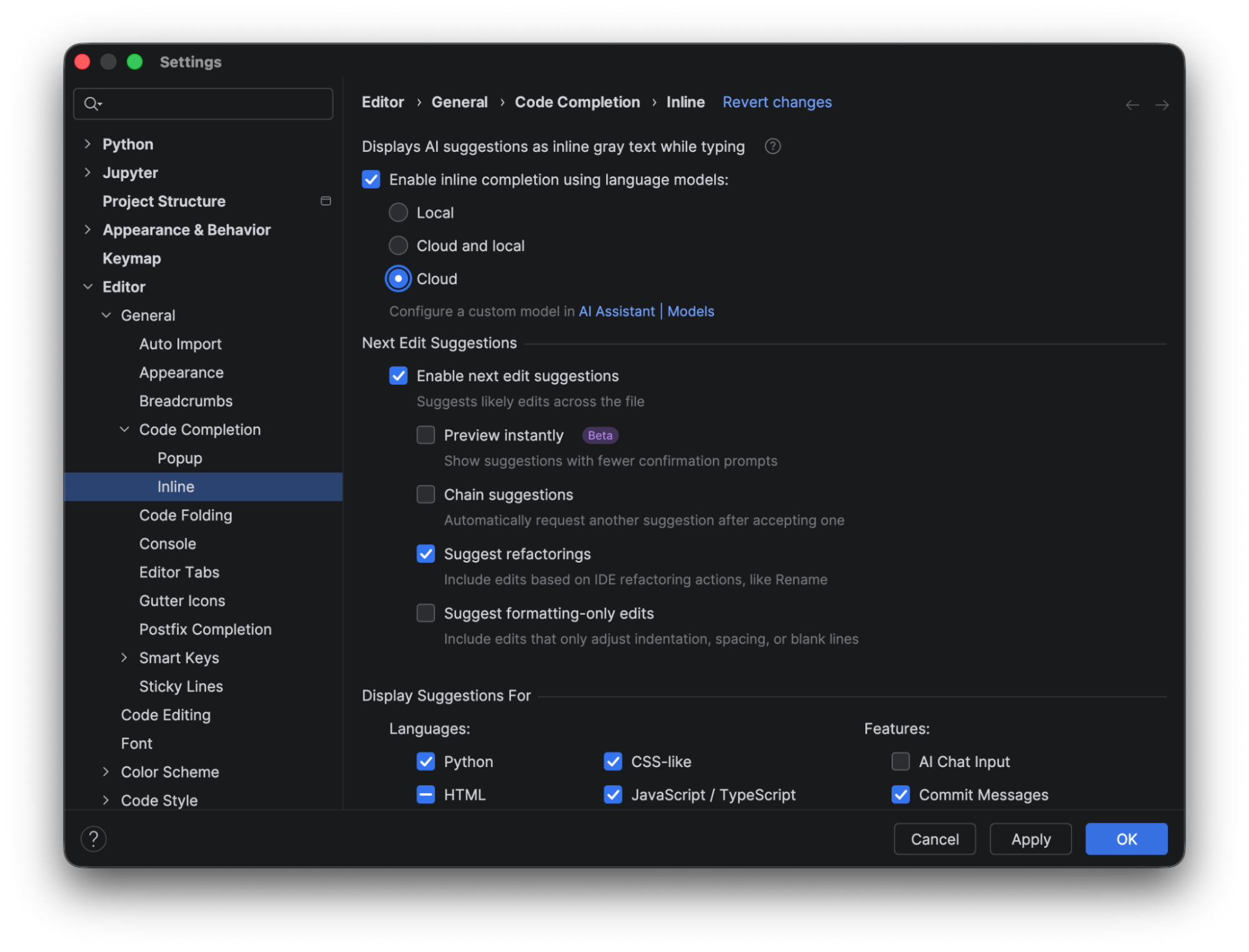Click the Revert changes link
Image resolution: width=1249 pixels, height=952 pixels.
click(777, 102)
